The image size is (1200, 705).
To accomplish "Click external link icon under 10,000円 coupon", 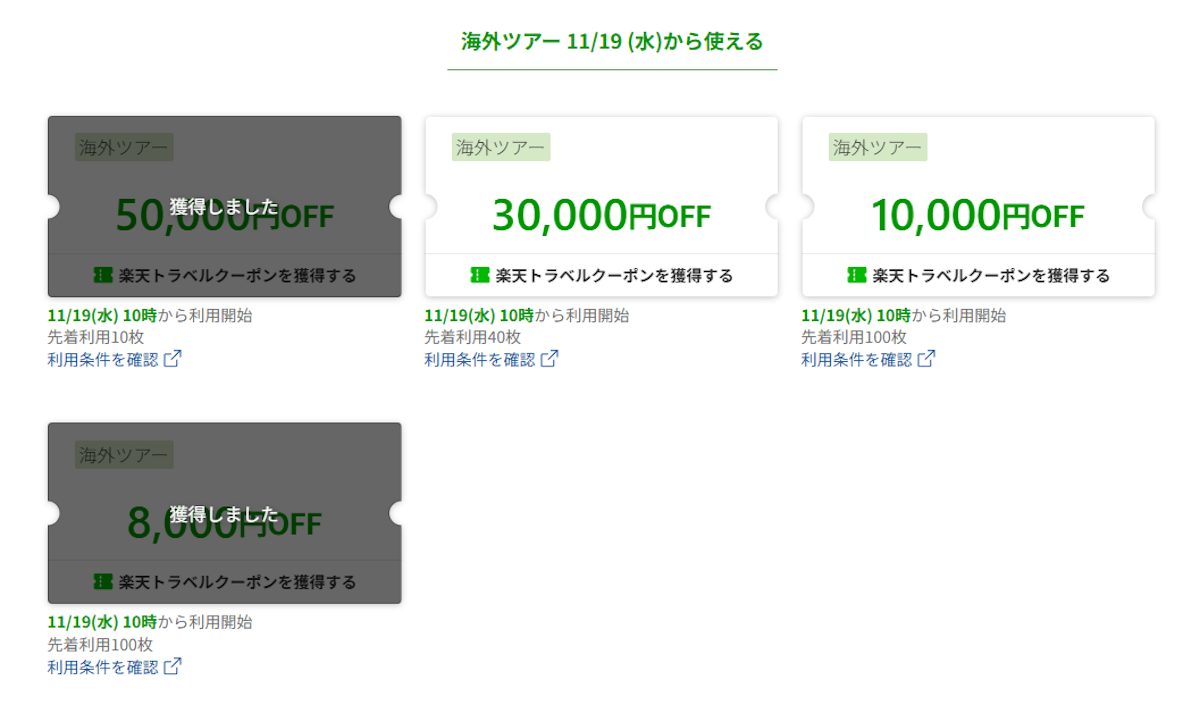I will (x=926, y=359).
